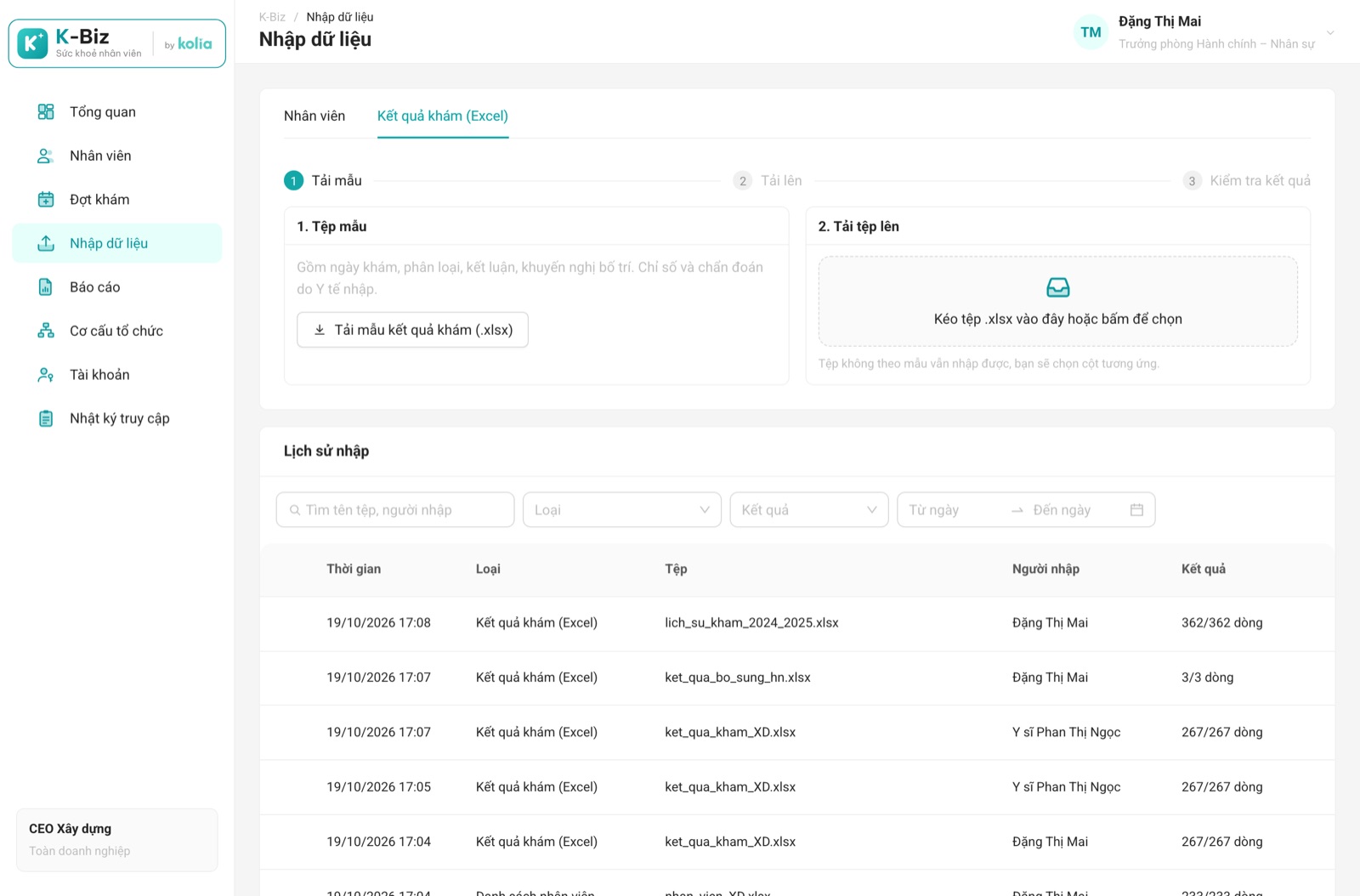Click the Người nhập column header

[x=1045, y=569]
